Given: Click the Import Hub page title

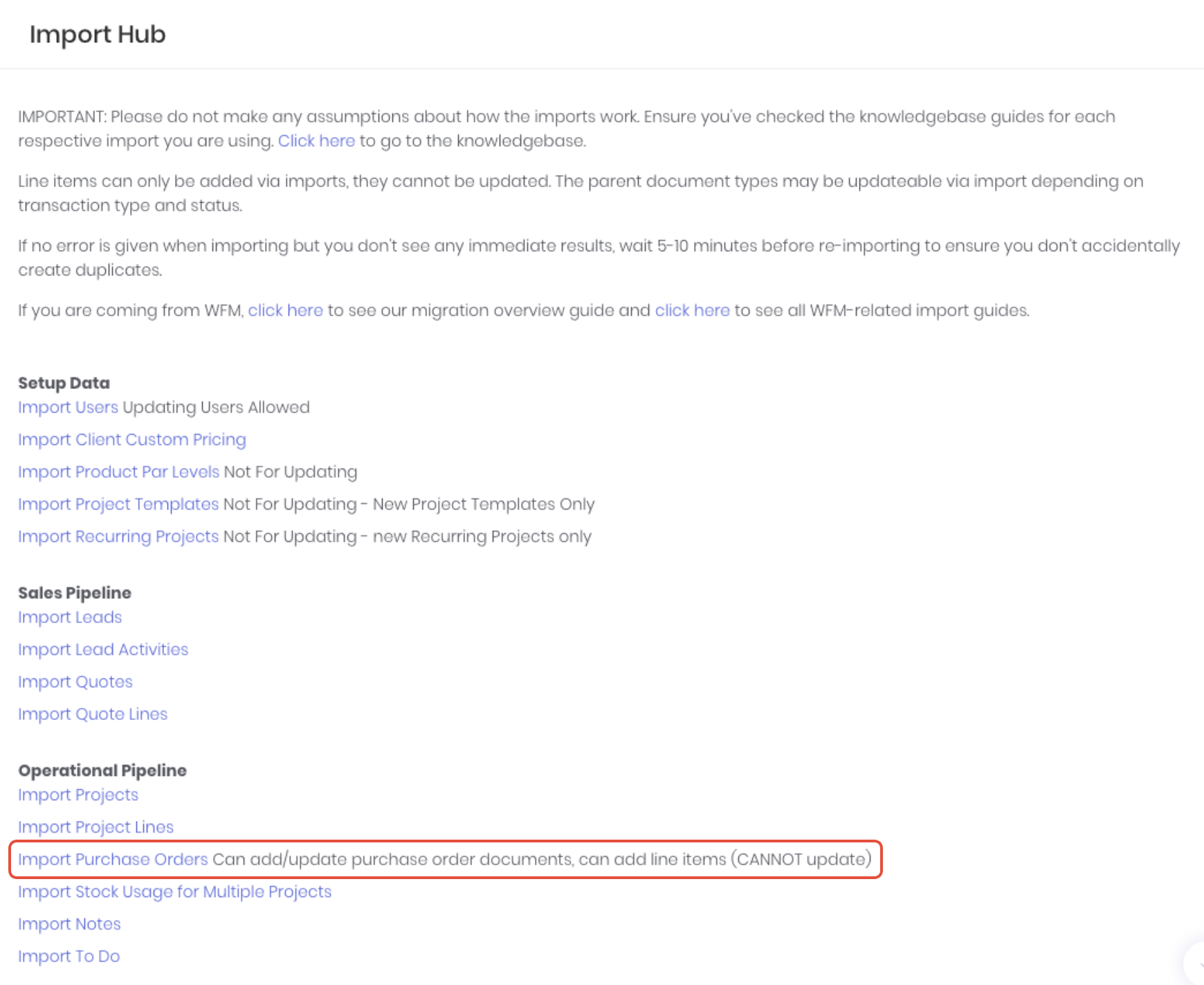Looking at the screenshot, I should pos(98,34).
